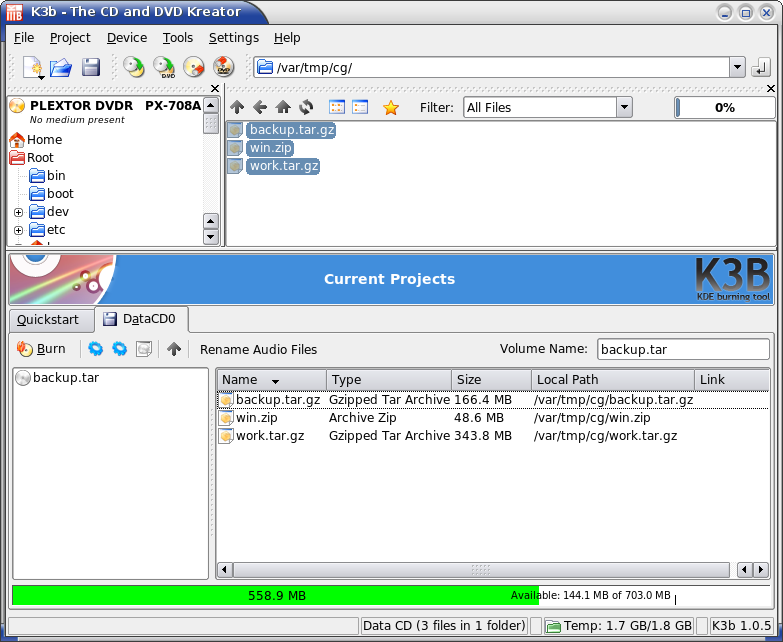The height and width of the screenshot is (642, 783).
Task: Select work.tar.gz in the file browser
Action: tap(274, 166)
